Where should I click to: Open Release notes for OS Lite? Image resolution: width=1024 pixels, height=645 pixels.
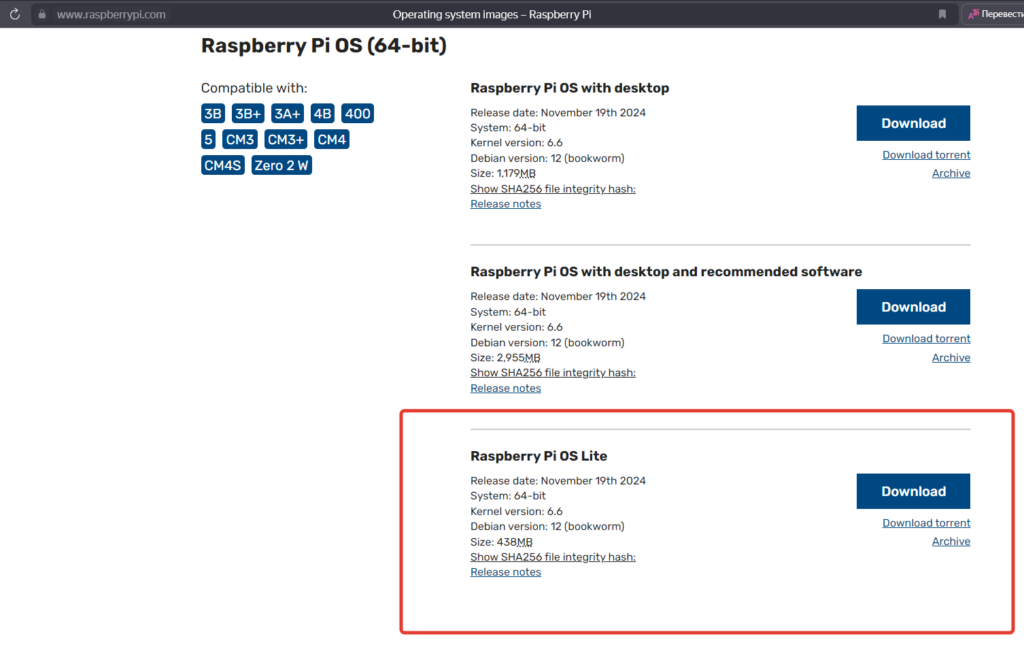[x=505, y=572]
